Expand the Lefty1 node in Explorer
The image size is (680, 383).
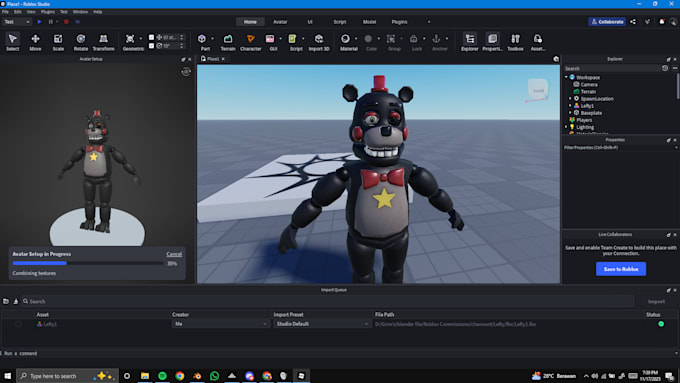click(570, 106)
